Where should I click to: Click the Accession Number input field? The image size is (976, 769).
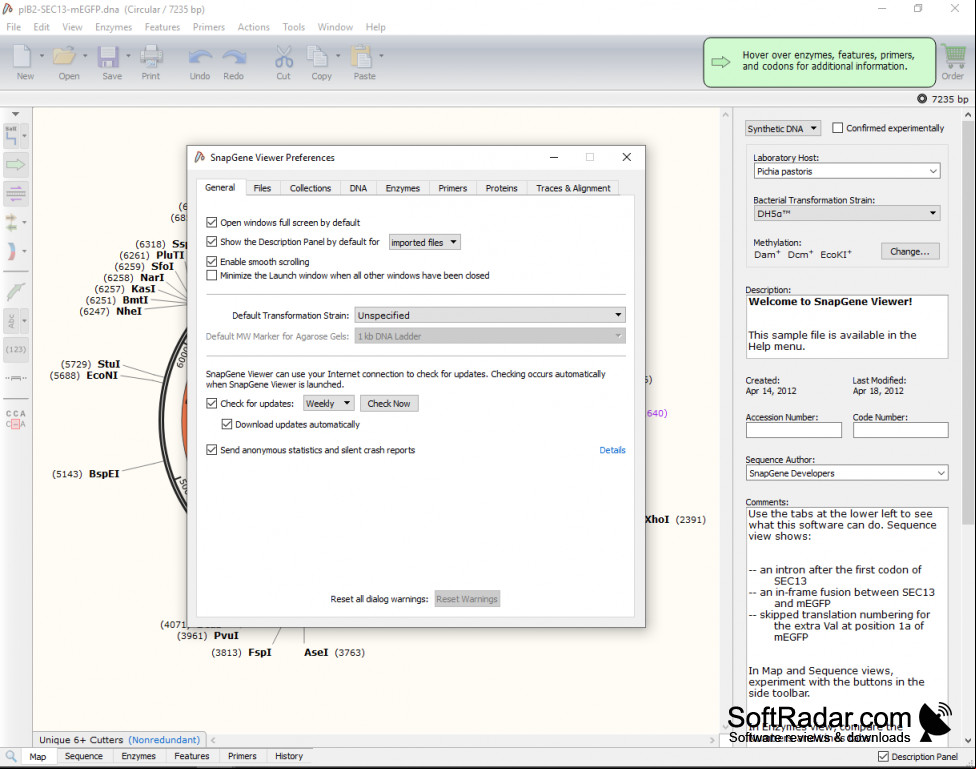pyautogui.click(x=794, y=430)
